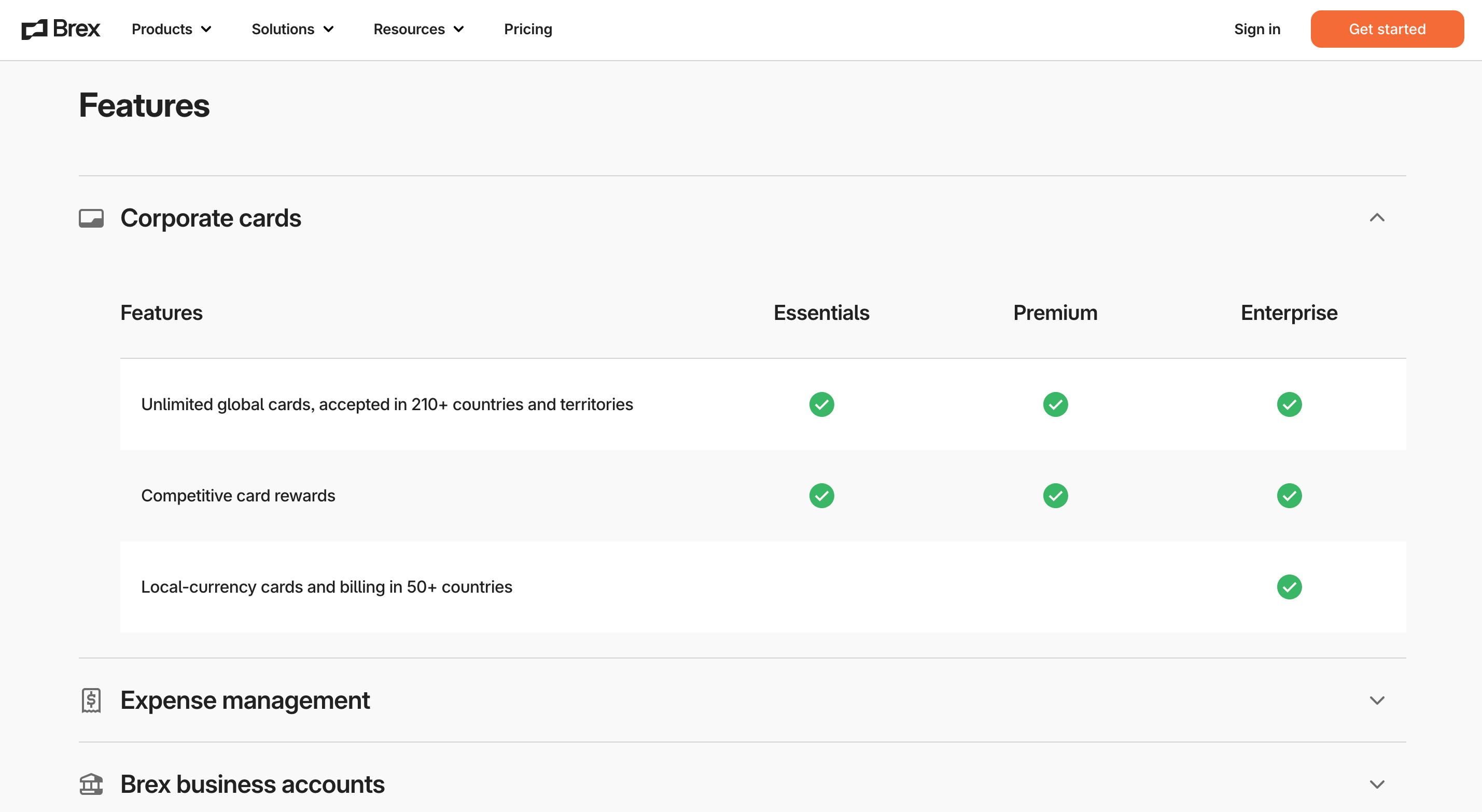Select Enterprise checkmark for competitive card rewards
This screenshot has height=812, width=1482.
pyautogui.click(x=1290, y=496)
